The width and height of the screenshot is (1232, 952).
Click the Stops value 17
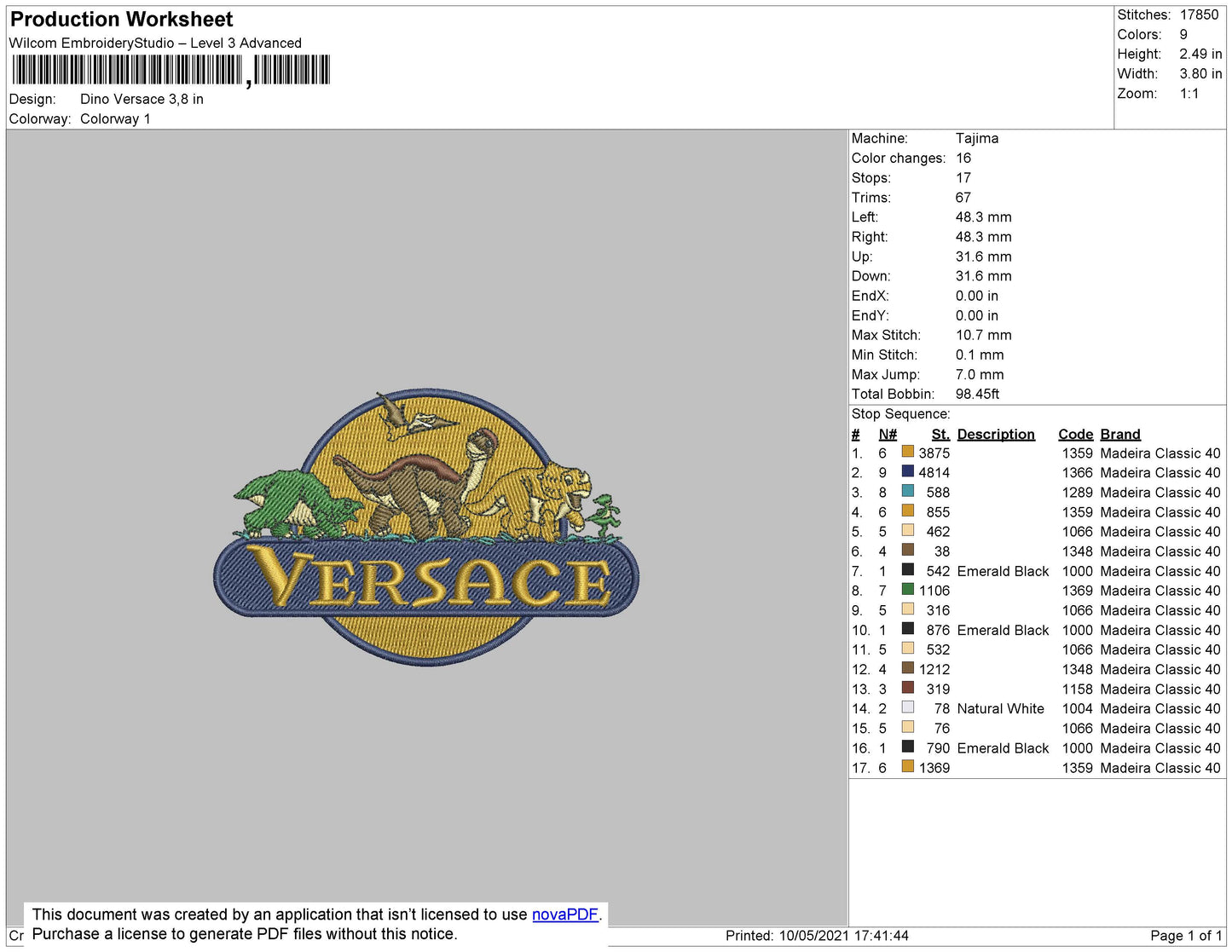coord(963,177)
